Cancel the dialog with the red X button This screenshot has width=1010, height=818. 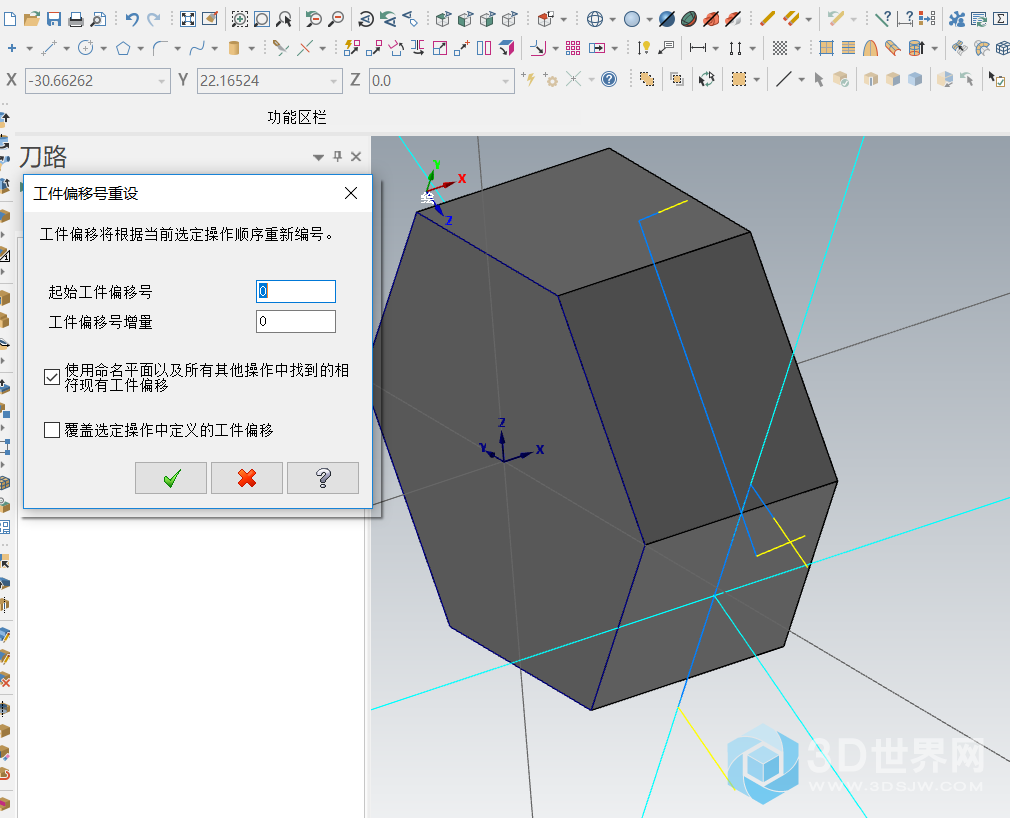[247, 478]
